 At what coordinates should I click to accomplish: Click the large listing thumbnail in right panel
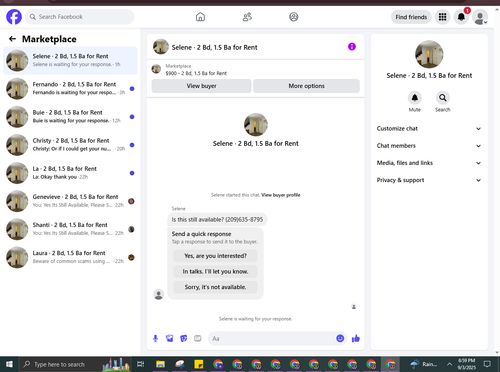tap(429, 54)
